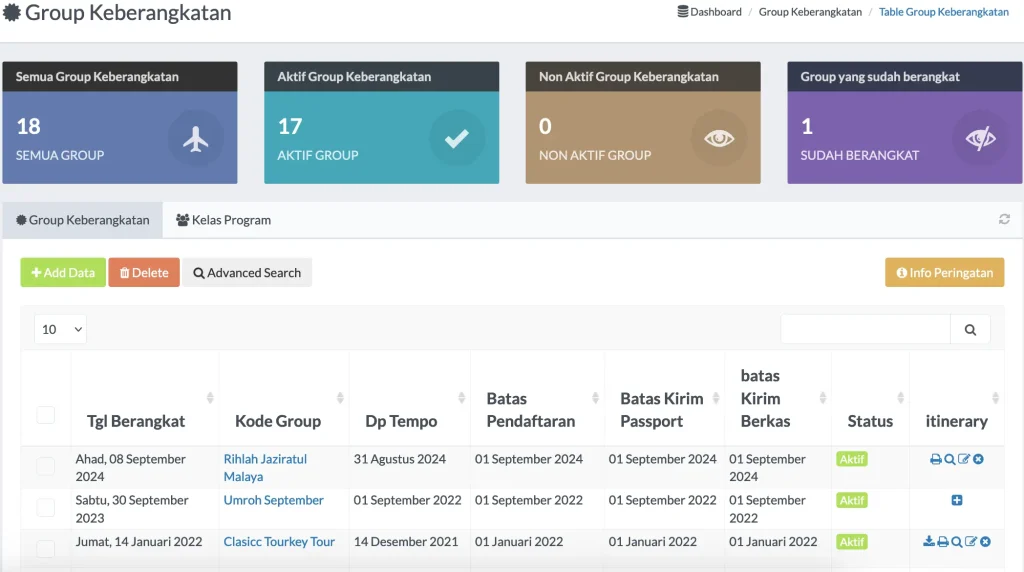Open the Umroh September group link
Screen dimensions: 1024x572
click(273, 500)
